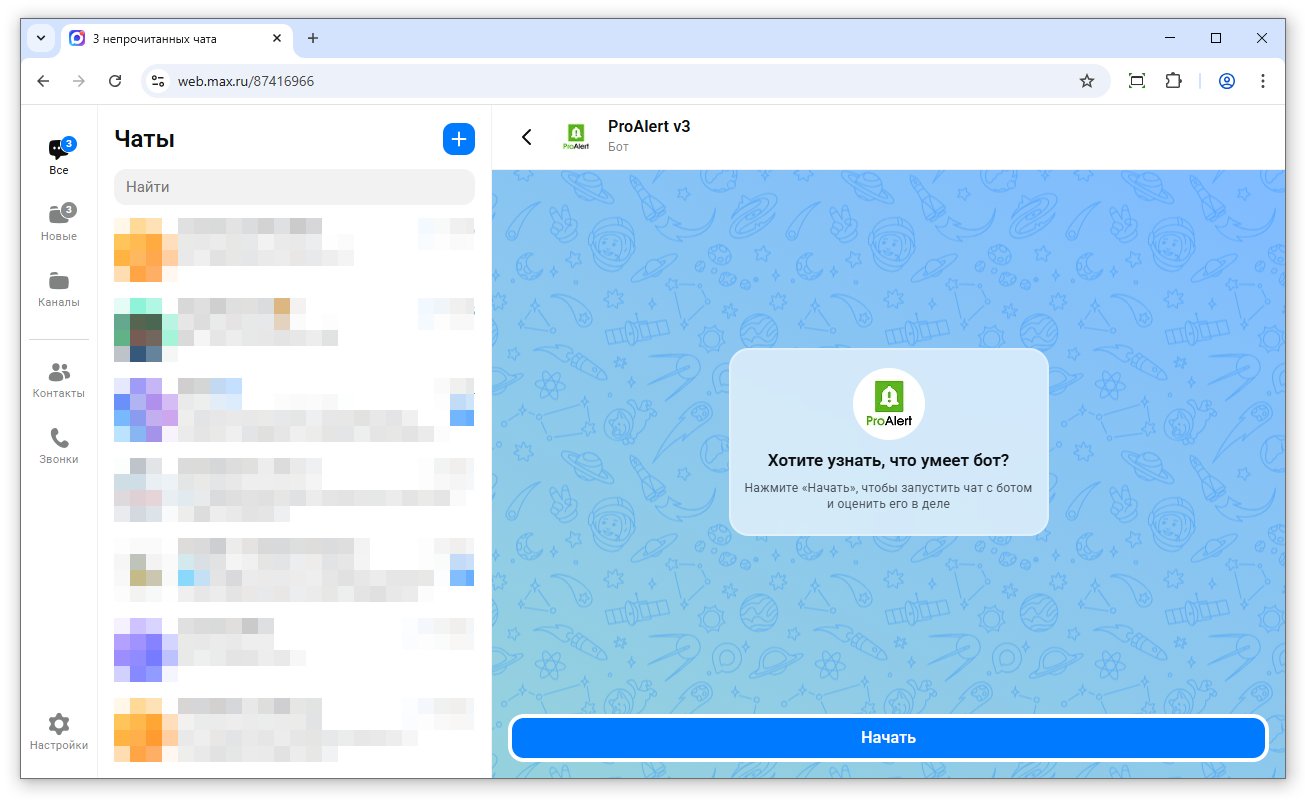Open the Звонки calls section
This screenshot has height=802, width=1305.
pyautogui.click(x=59, y=446)
